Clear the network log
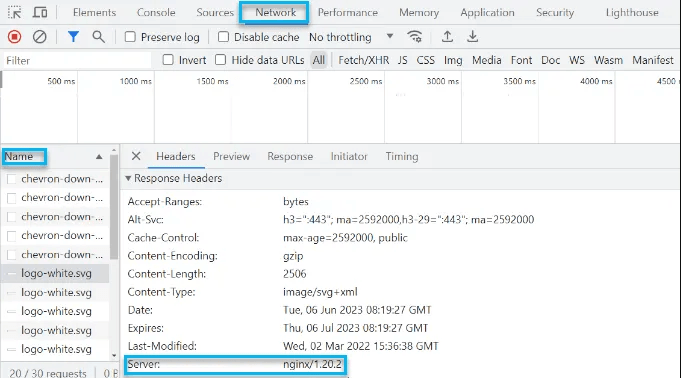Screen dimensions: 681x378 pos(40,37)
